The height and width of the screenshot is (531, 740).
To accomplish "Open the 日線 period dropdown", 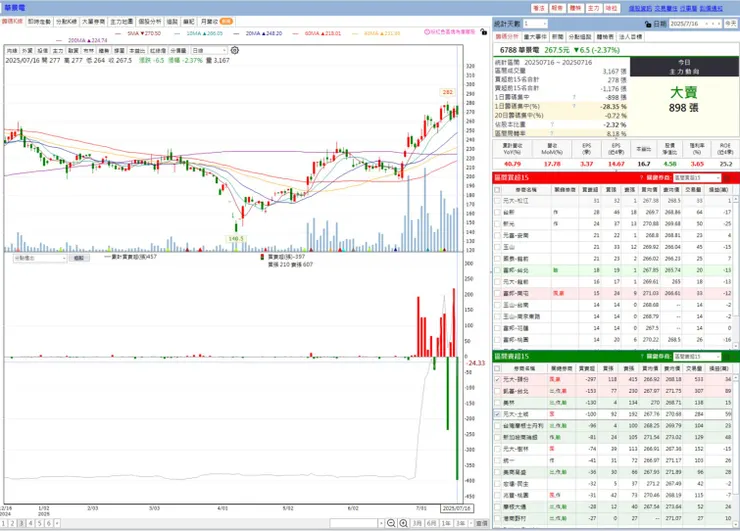I will (209, 51).
